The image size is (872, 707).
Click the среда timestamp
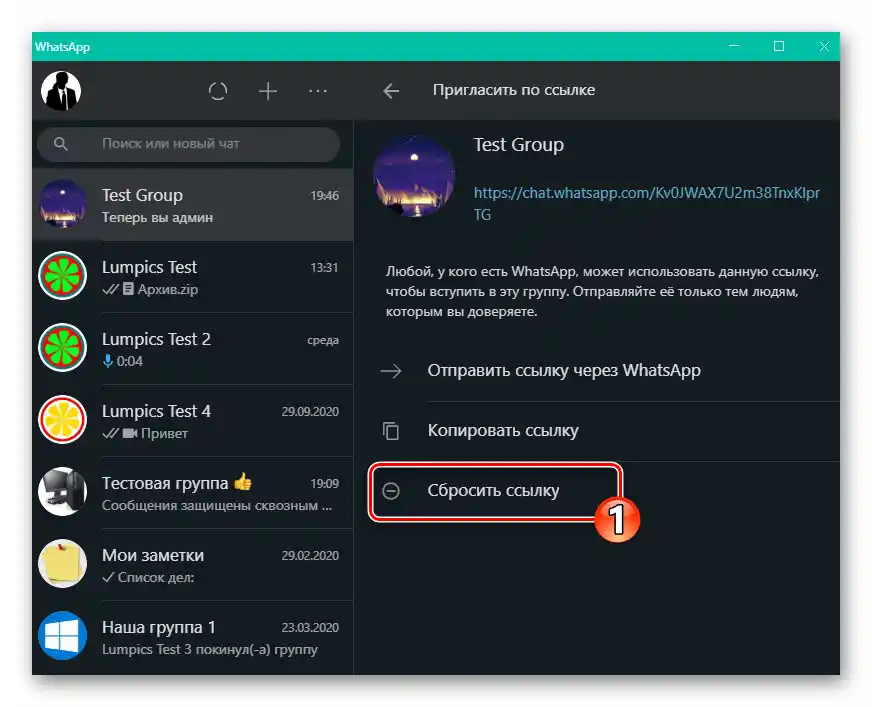[x=323, y=340]
